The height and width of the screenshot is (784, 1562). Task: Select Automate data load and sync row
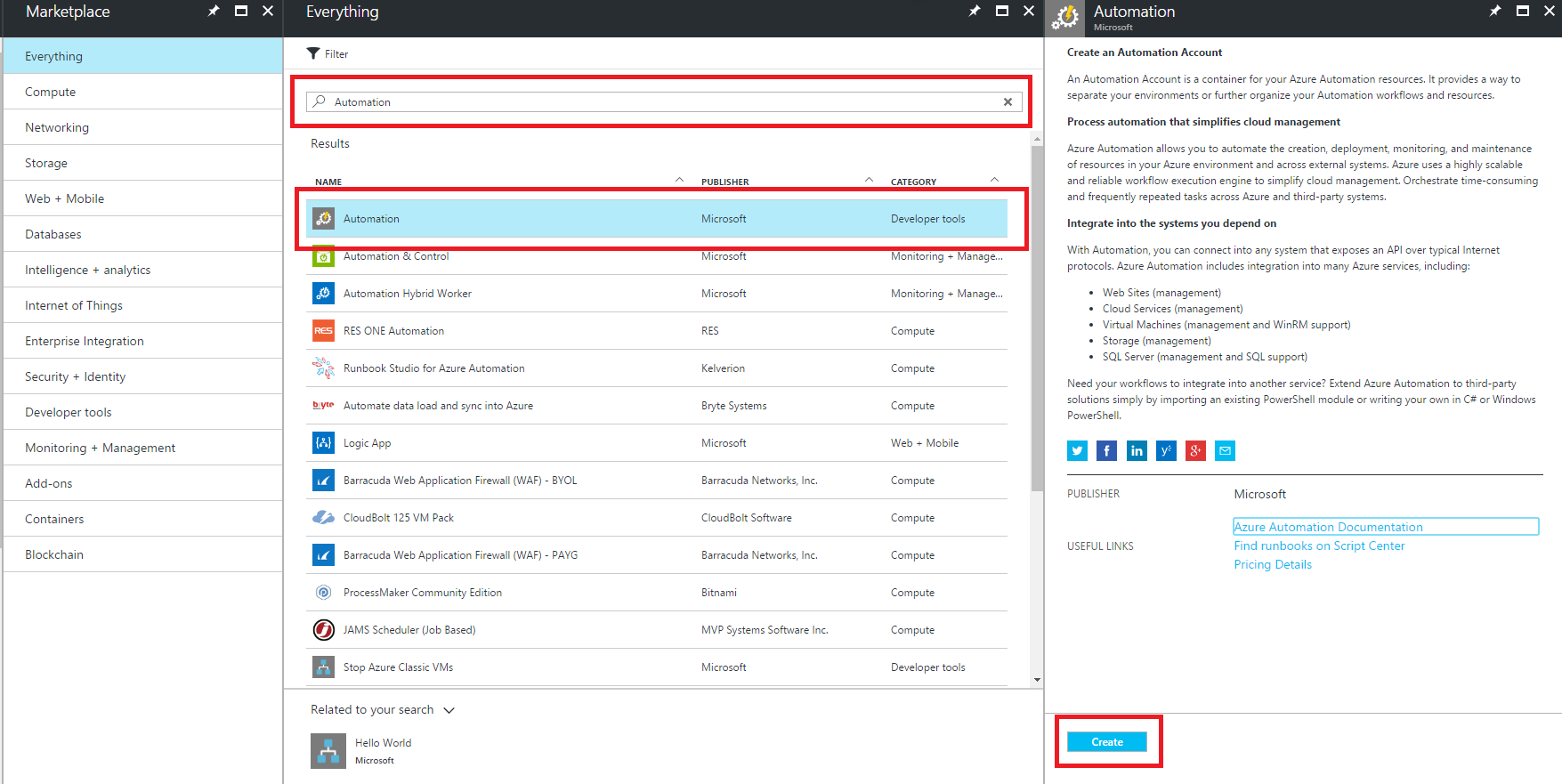point(657,405)
